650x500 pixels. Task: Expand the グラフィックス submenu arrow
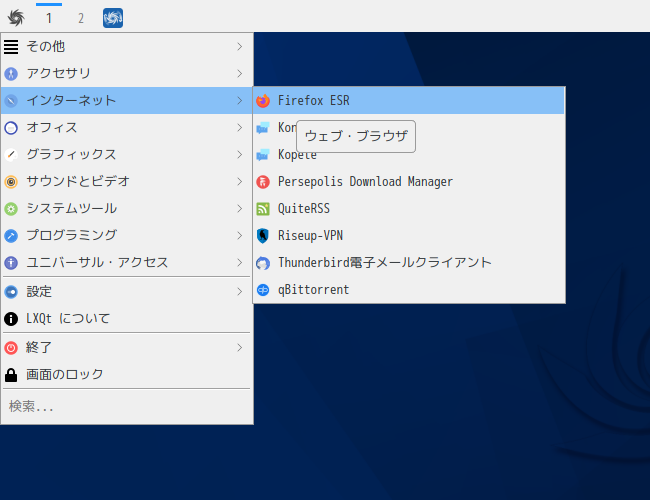pos(240,155)
